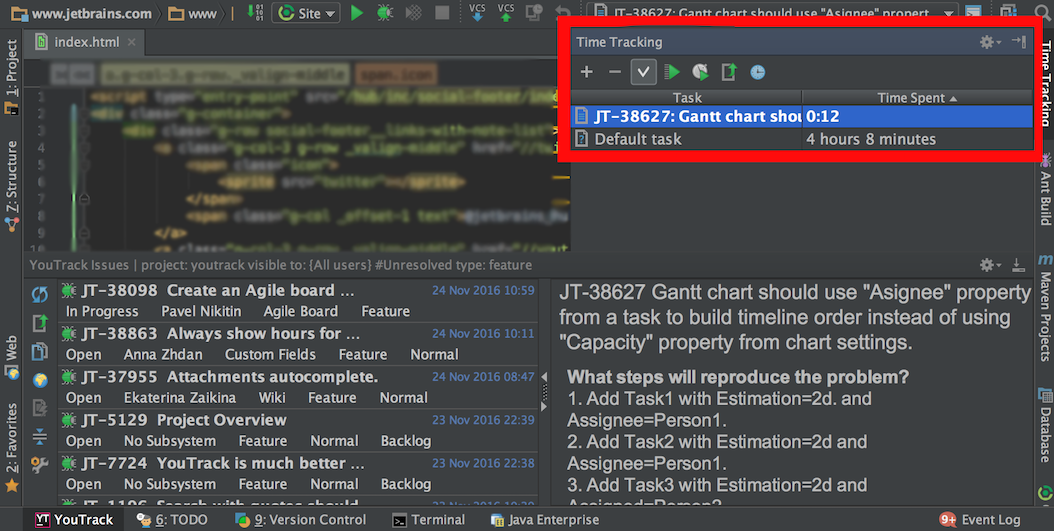Screen dimensions: 1054x531
Task: Start work timer on the selected task
Action: pyautogui.click(x=672, y=72)
